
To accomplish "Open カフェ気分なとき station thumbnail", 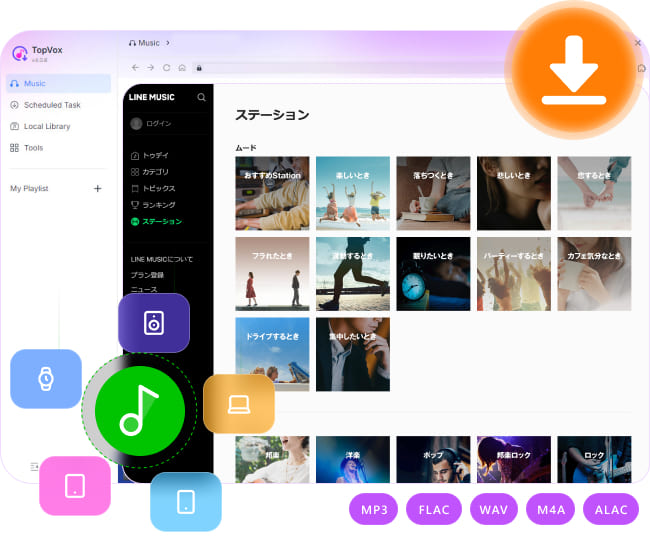I will (x=594, y=274).
